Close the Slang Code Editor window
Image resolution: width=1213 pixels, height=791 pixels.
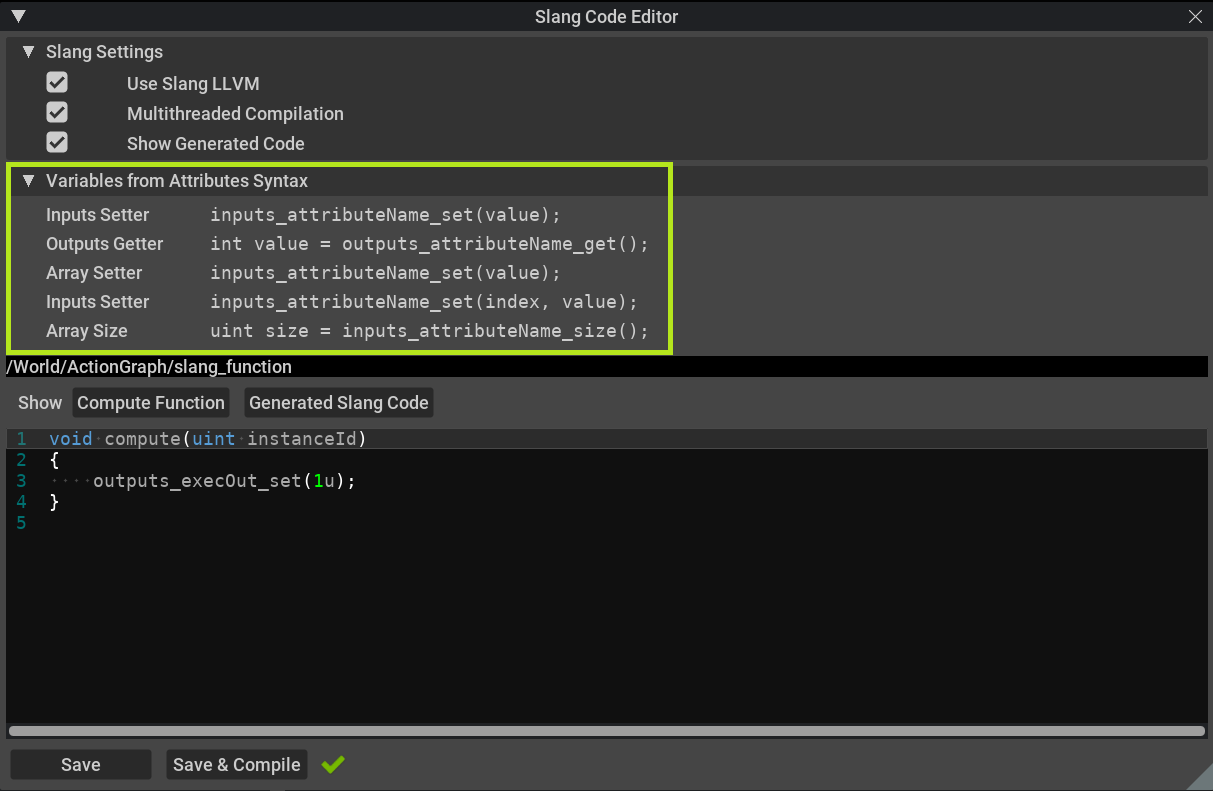pyautogui.click(x=1195, y=17)
